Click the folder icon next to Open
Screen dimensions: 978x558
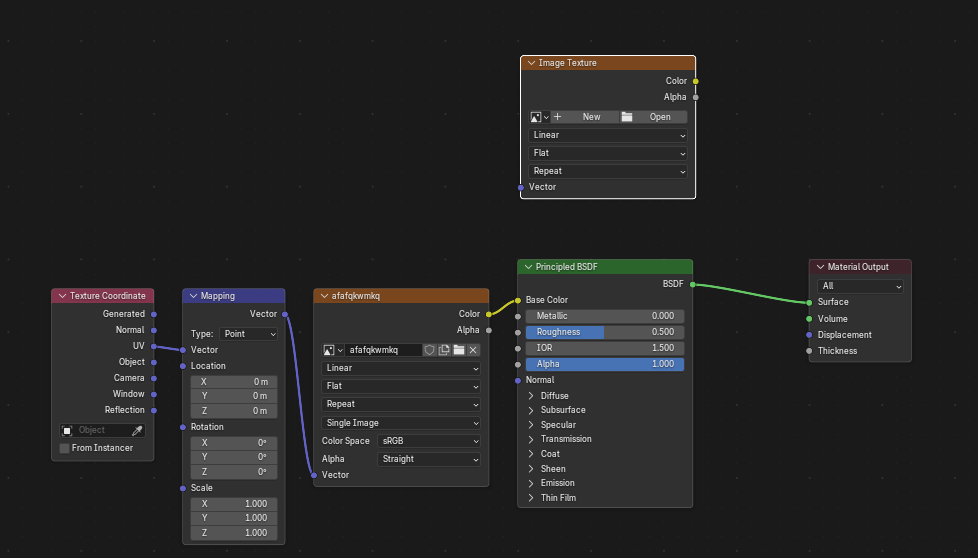tap(627, 117)
